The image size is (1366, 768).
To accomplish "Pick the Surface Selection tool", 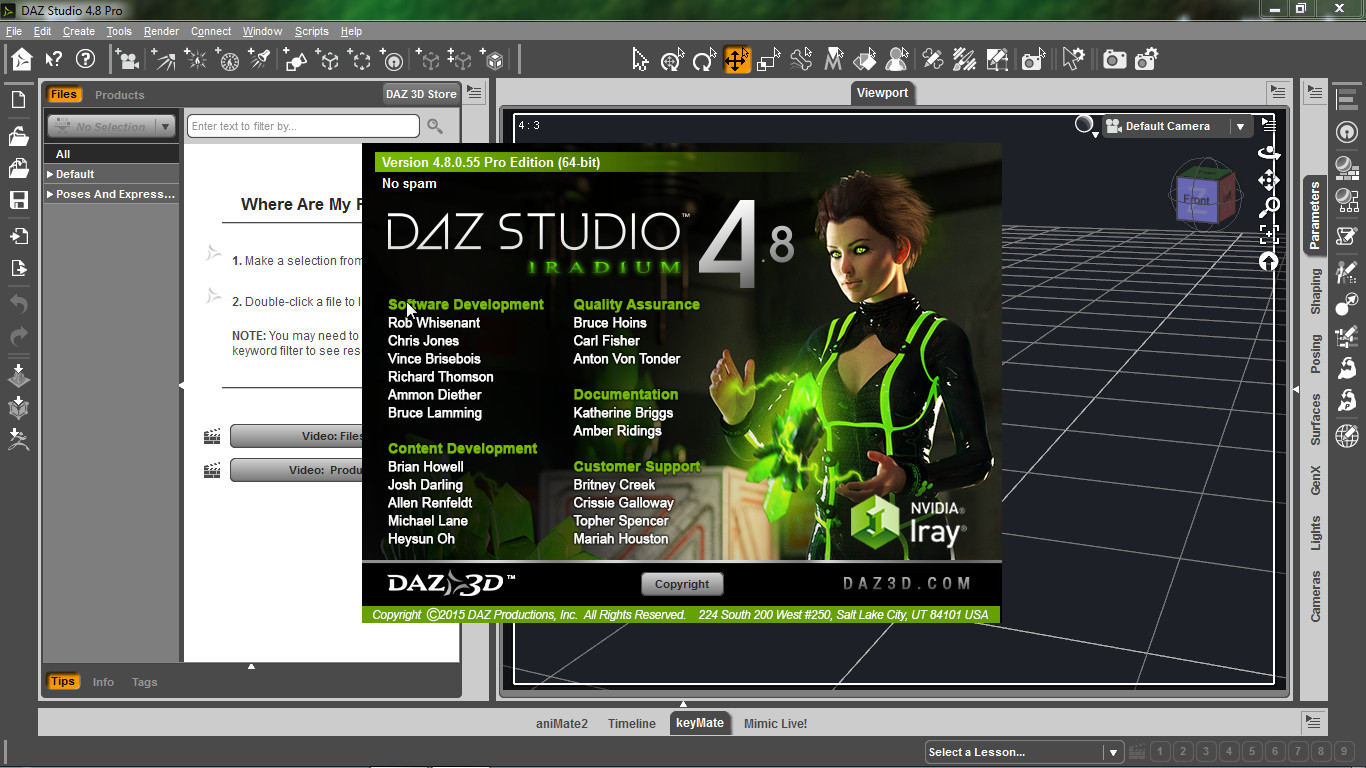I will 865,60.
